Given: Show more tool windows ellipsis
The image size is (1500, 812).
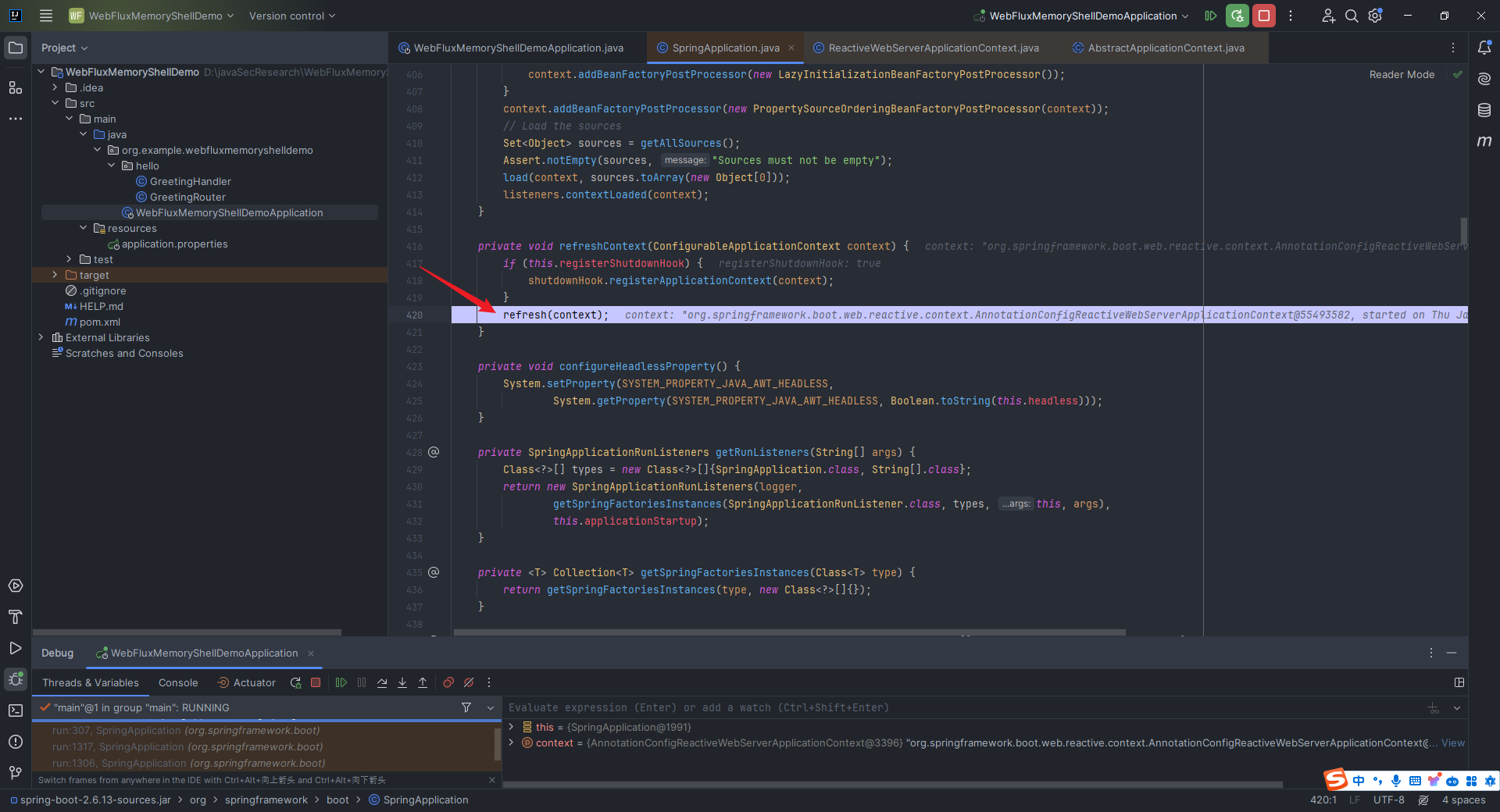Looking at the screenshot, I should click(16, 119).
